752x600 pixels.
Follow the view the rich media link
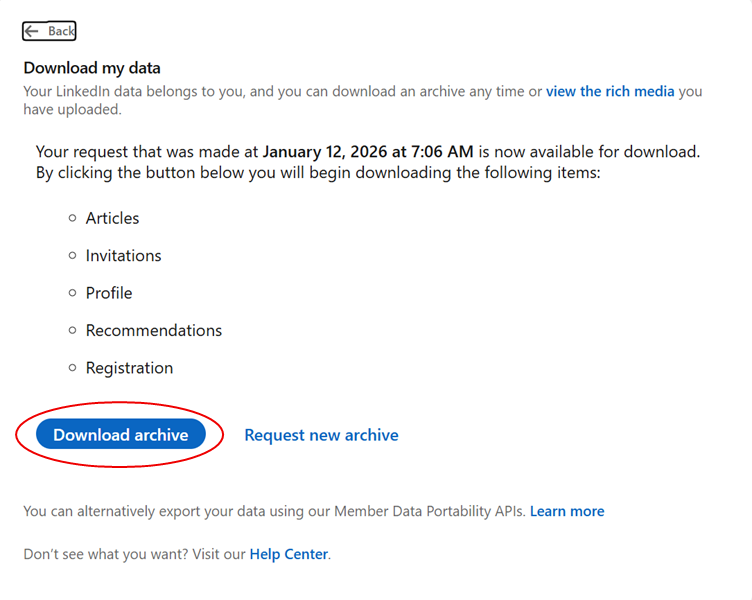610,91
